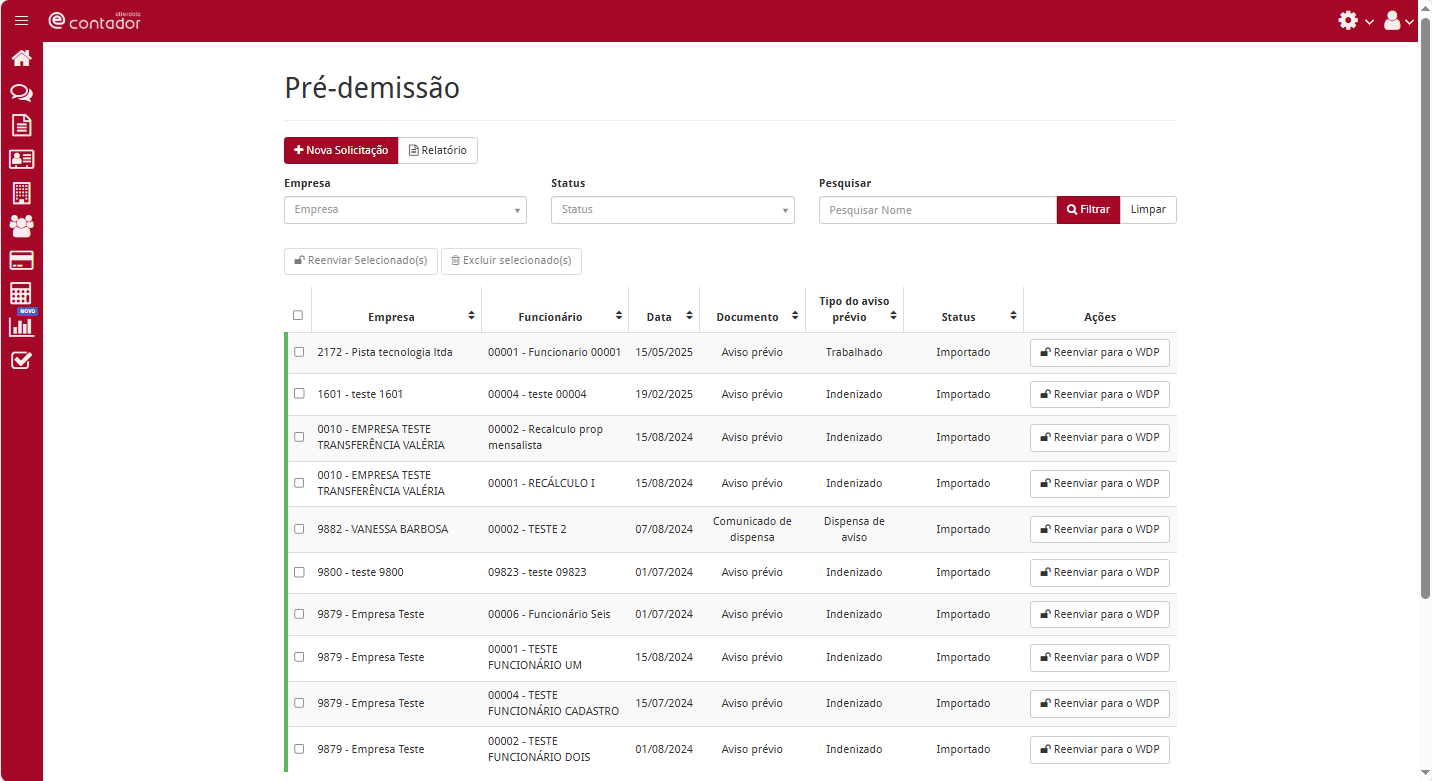Focus the Pesquisar Nome search field
Image resolution: width=1432 pixels, height=781 pixels.
click(x=937, y=210)
